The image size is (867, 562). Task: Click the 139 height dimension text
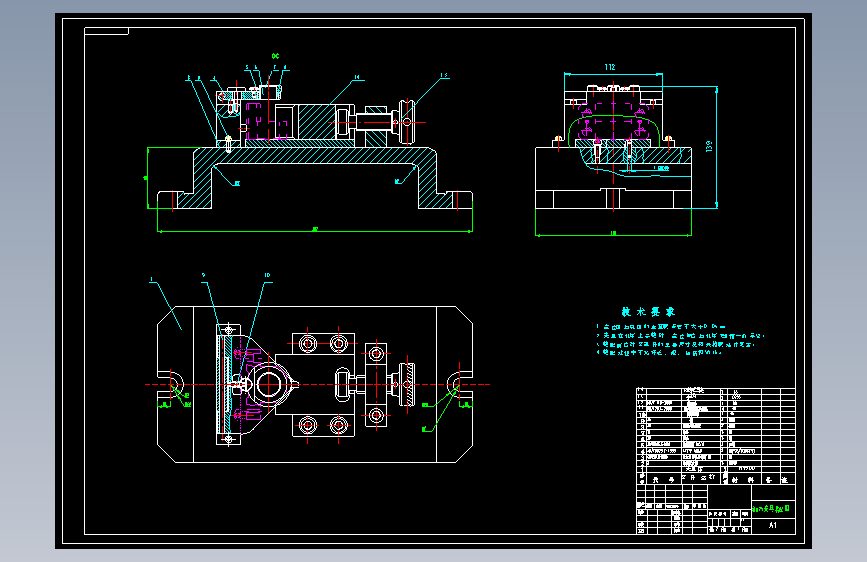coord(709,146)
